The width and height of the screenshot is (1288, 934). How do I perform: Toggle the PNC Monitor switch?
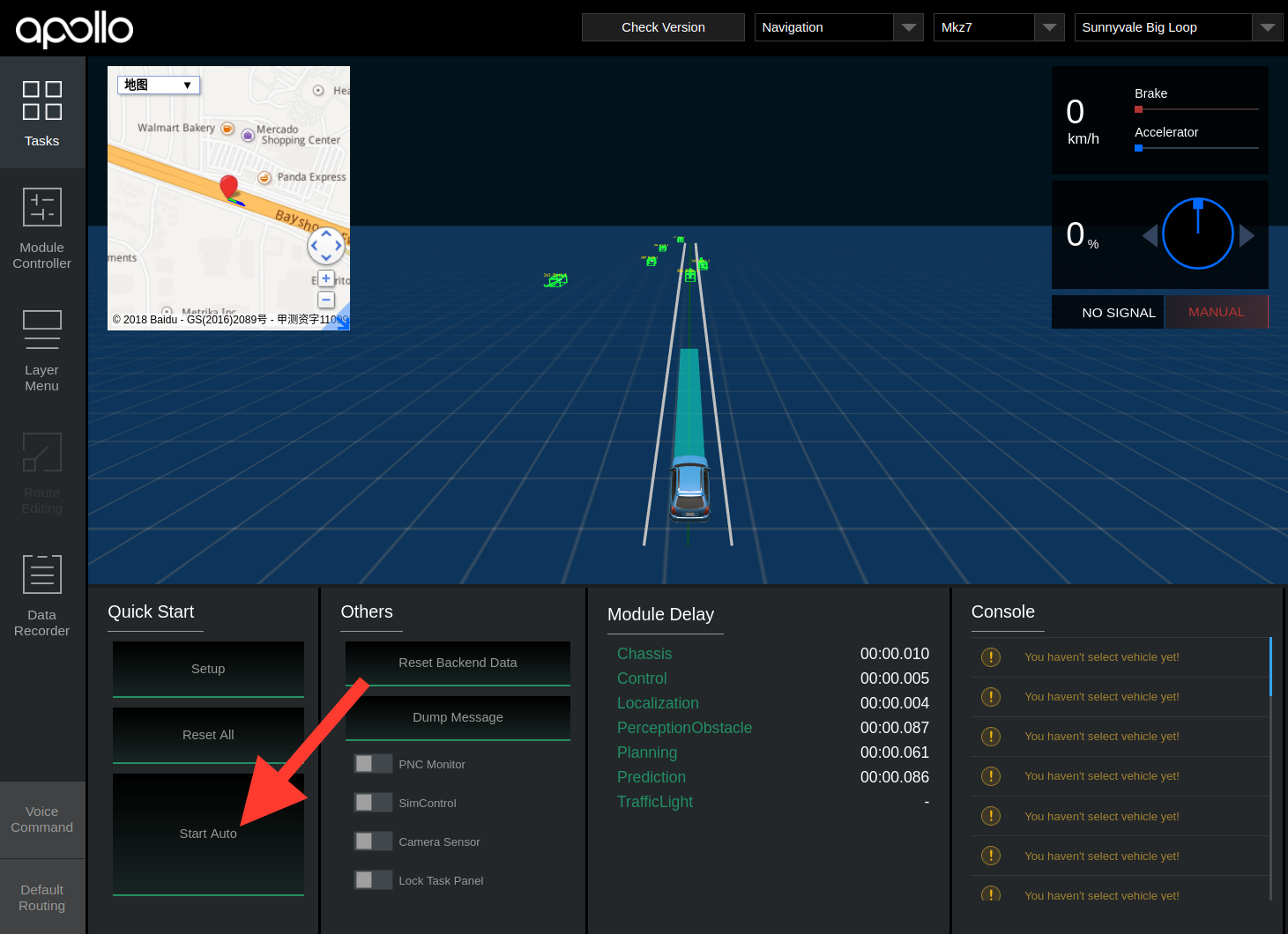[x=373, y=764]
